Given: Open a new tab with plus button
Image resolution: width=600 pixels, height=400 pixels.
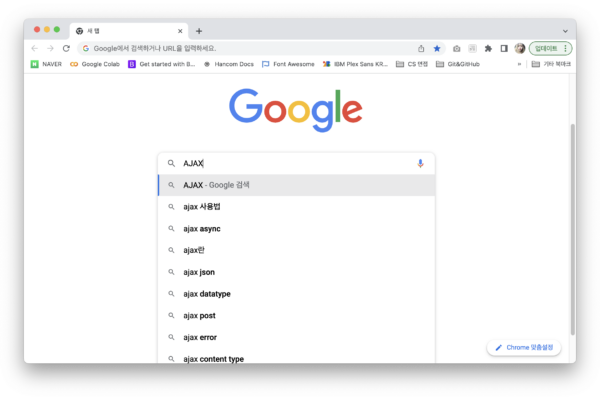Looking at the screenshot, I should point(199,31).
